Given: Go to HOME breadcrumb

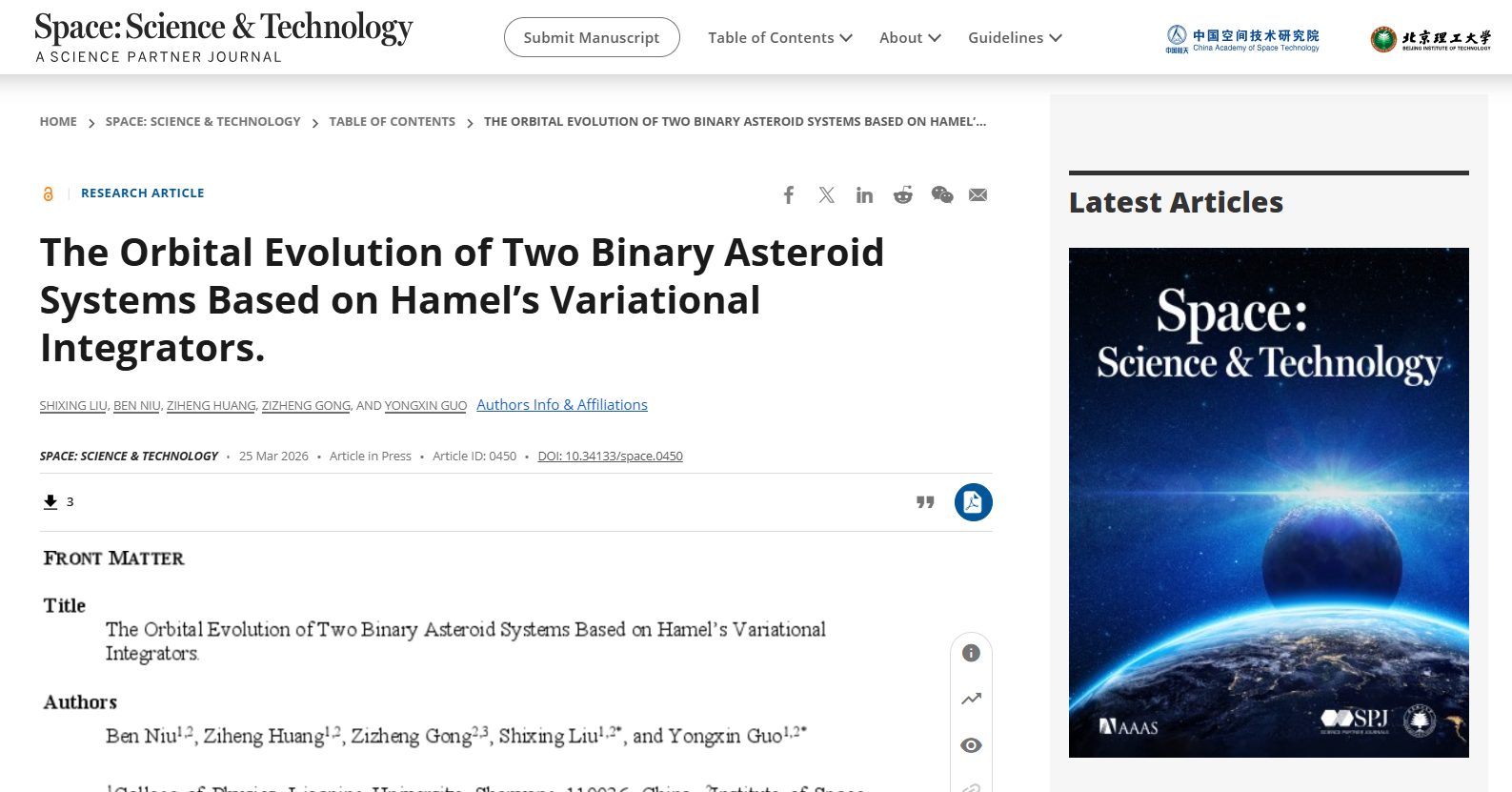Looking at the screenshot, I should point(58,122).
